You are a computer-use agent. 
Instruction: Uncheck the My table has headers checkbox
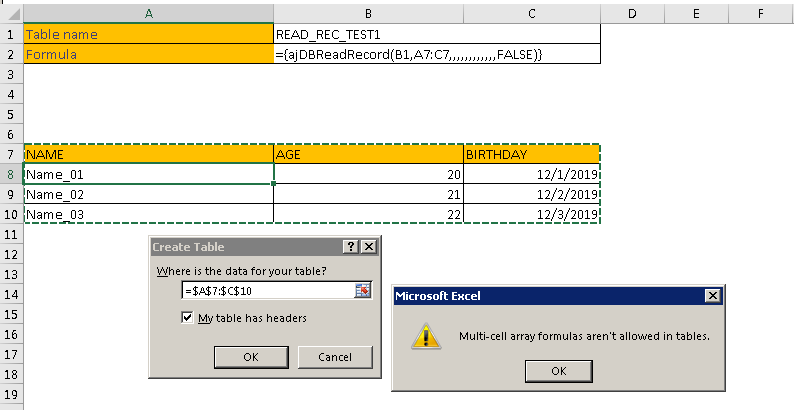point(188,318)
